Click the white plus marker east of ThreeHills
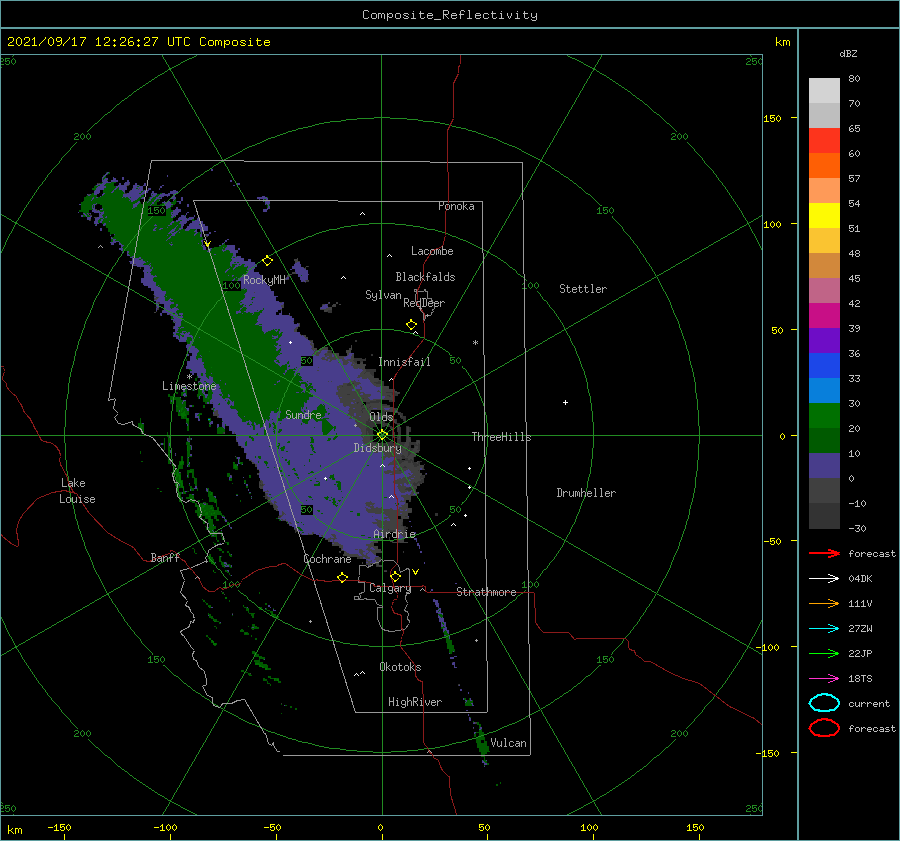 point(565,402)
